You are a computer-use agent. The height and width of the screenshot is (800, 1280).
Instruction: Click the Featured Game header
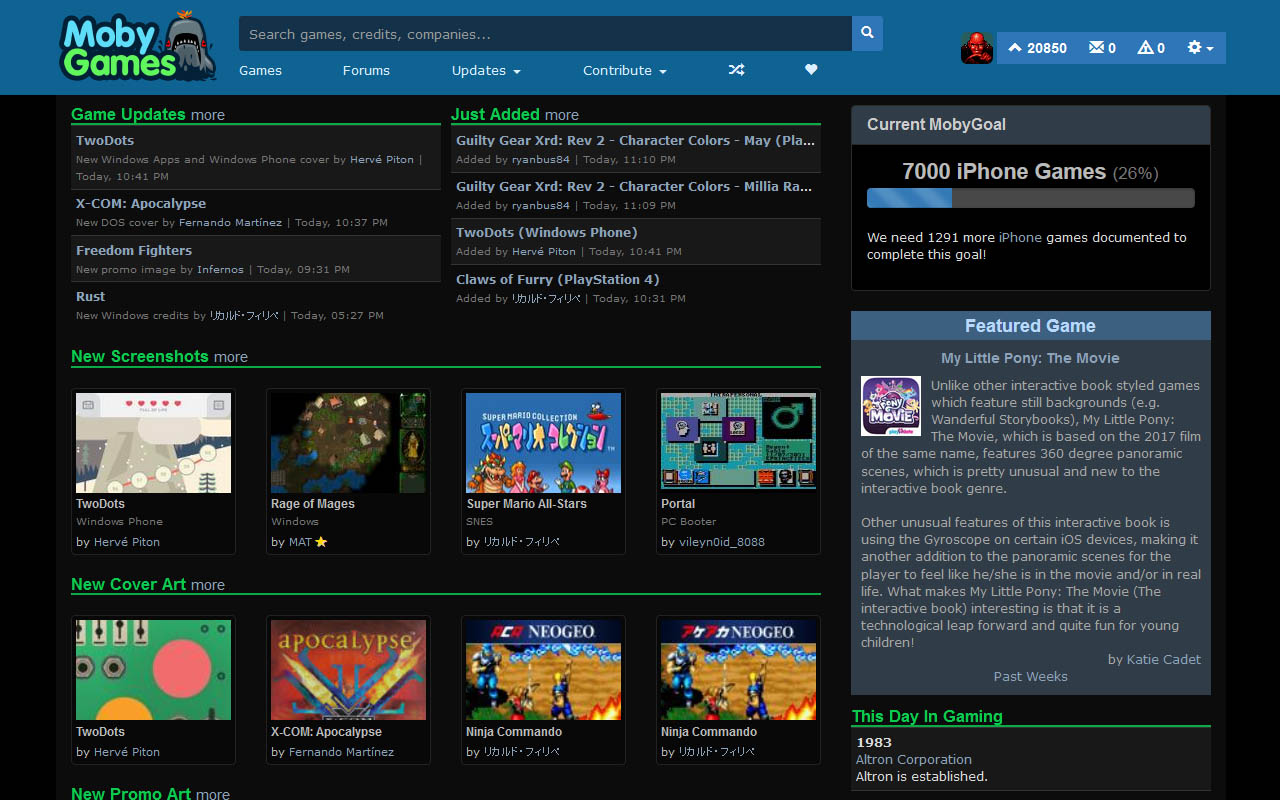[1030, 326]
